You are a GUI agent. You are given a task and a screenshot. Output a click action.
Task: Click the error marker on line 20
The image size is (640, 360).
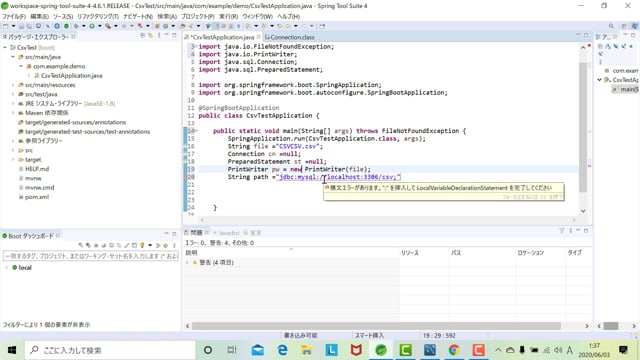click(186, 177)
